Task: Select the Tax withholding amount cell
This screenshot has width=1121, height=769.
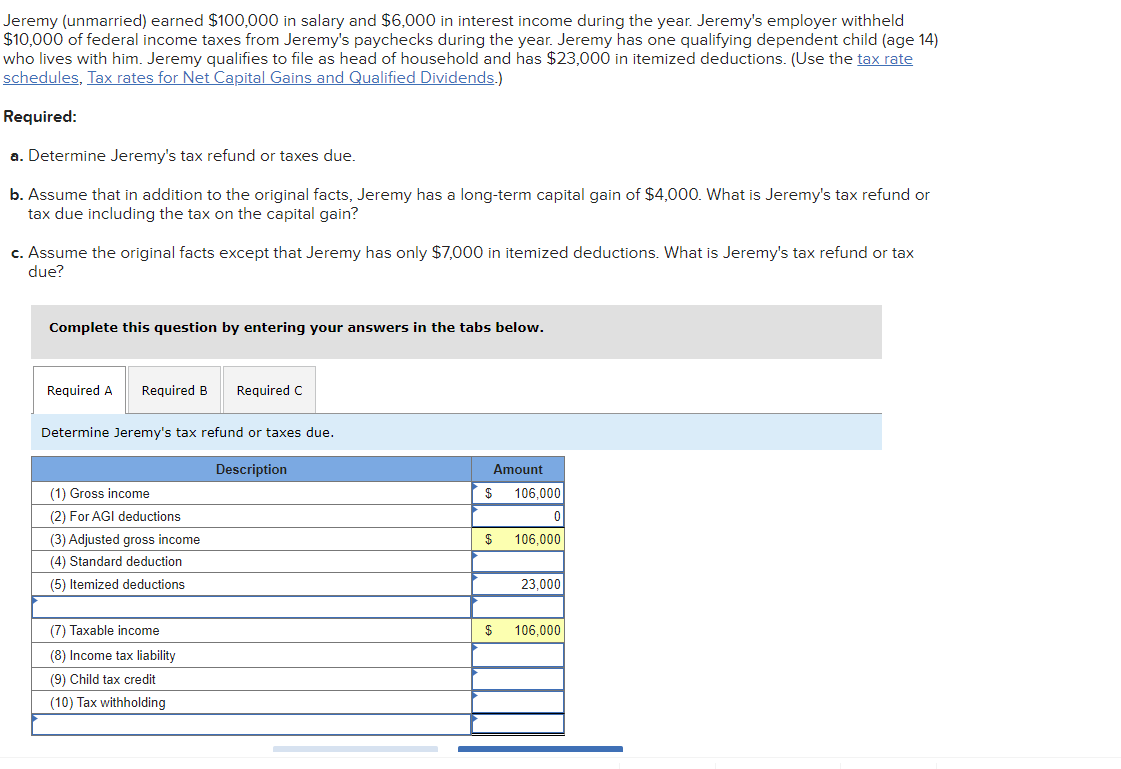Action: pyautogui.click(x=518, y=702)
